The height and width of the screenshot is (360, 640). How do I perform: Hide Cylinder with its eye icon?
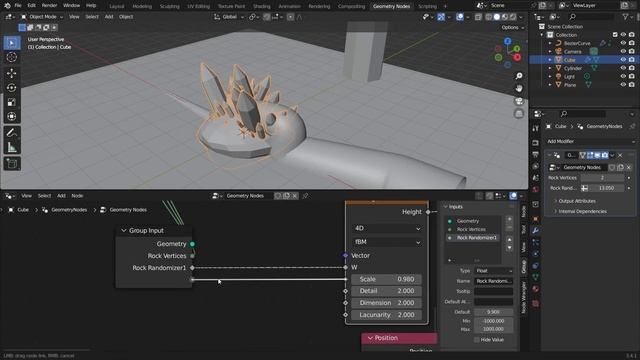coord(623,68)
